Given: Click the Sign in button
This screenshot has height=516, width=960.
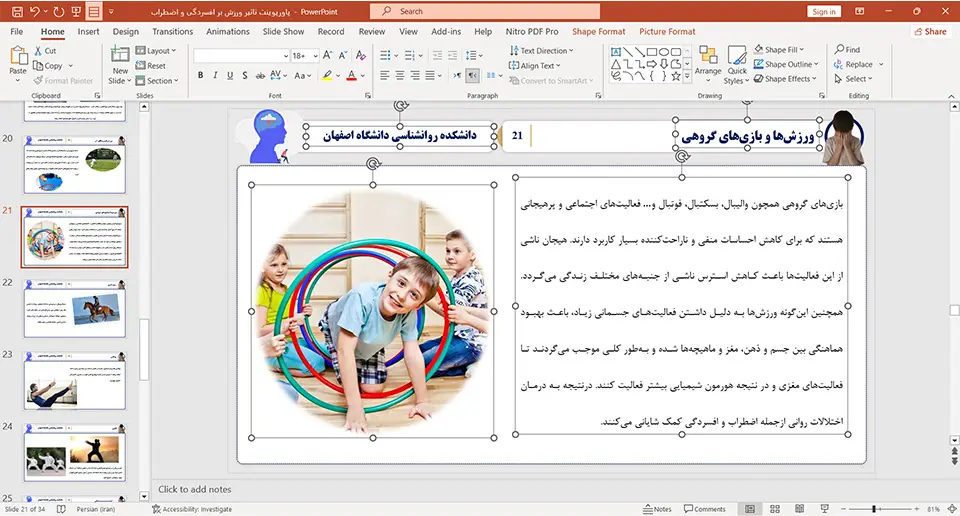Looking at the screenshot, I should click(x=824, y=12).
